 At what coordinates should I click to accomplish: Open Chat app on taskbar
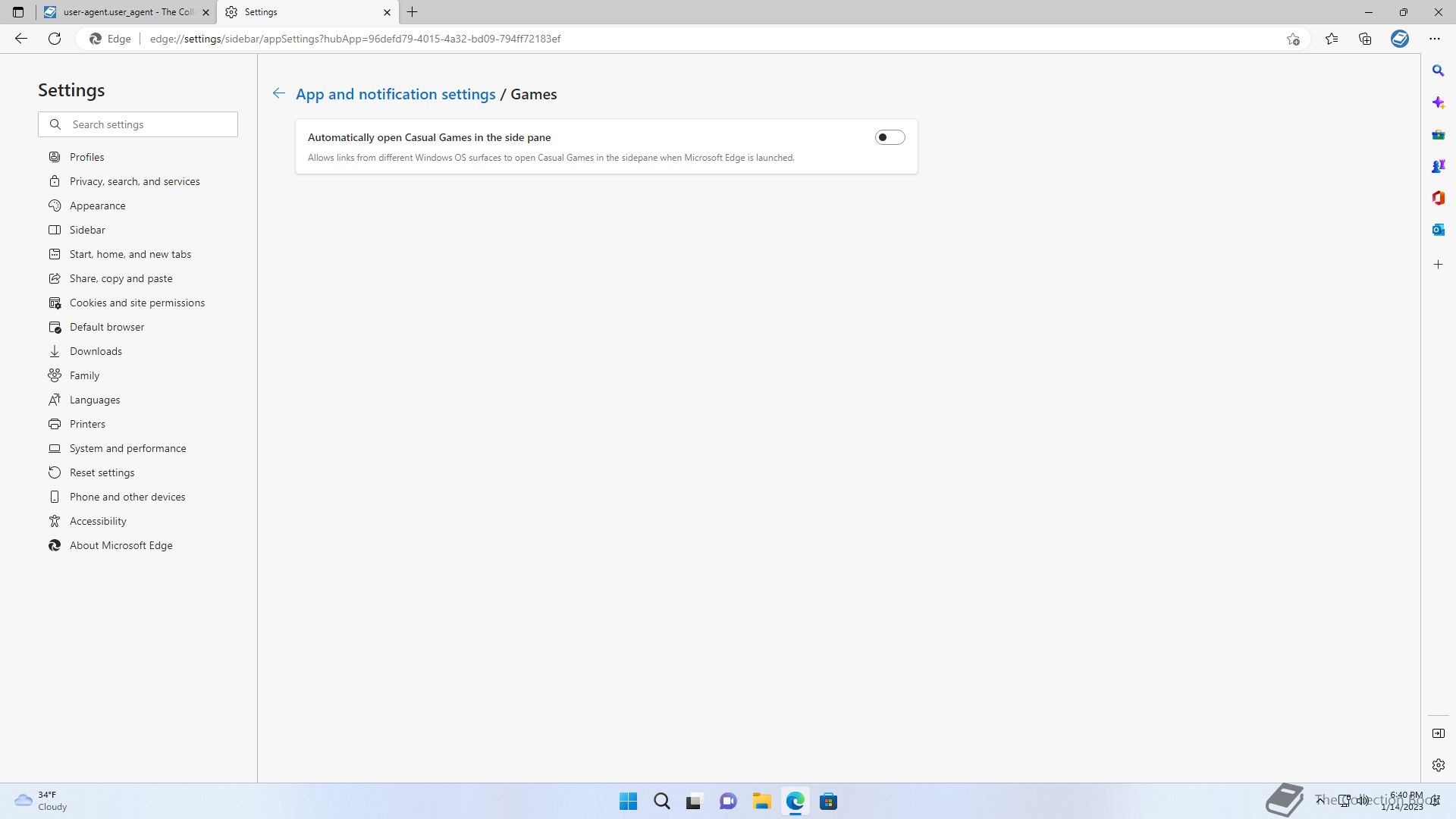click(728, 802)
